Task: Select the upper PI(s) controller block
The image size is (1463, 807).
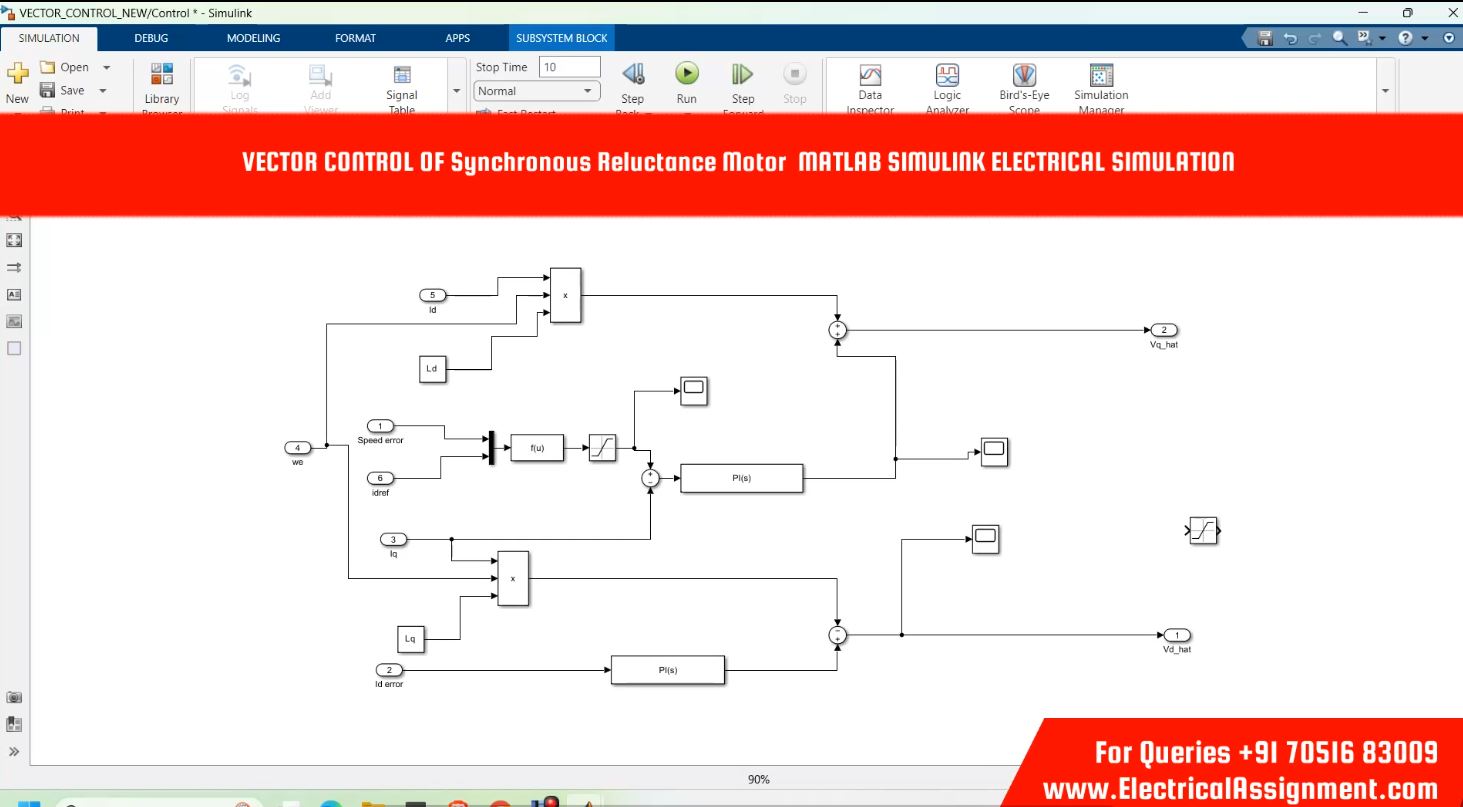Action: [x=741, y=478]
